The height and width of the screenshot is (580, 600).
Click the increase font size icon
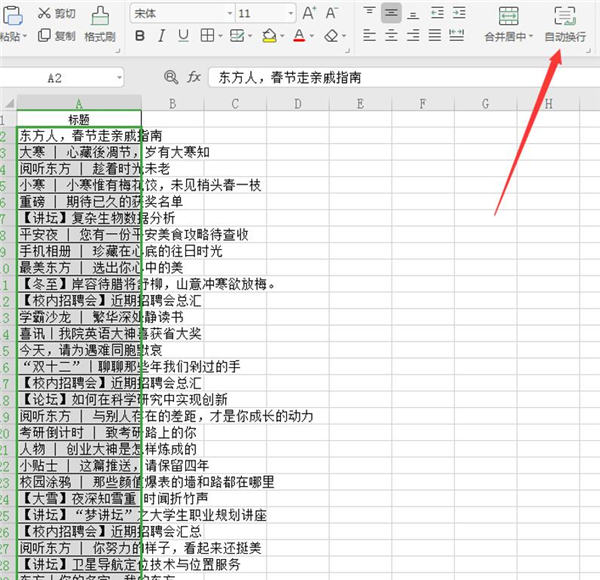[x=309, y=13]
